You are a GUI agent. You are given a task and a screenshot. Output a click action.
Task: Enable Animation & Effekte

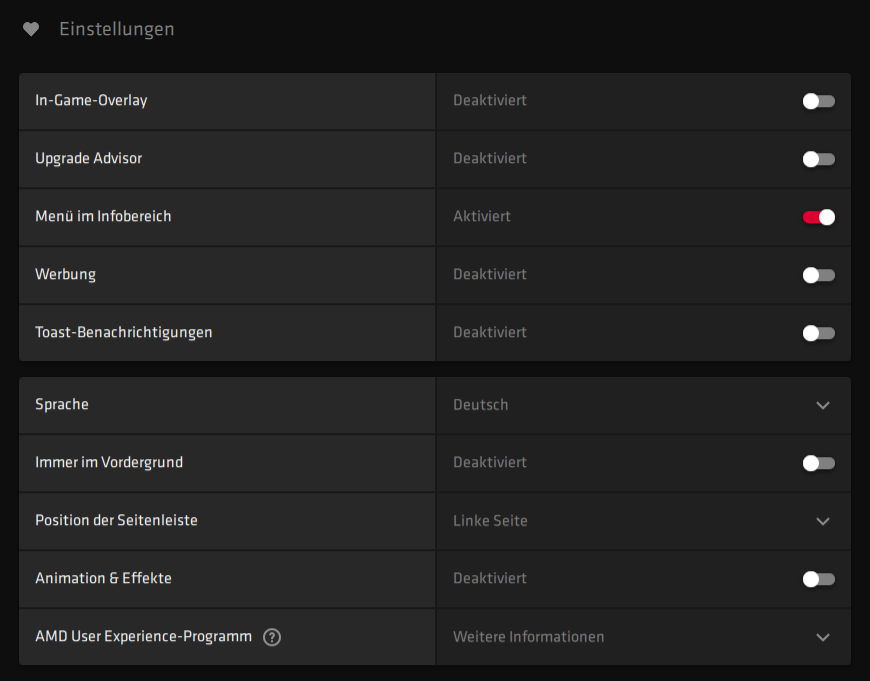tap(817, 579)
